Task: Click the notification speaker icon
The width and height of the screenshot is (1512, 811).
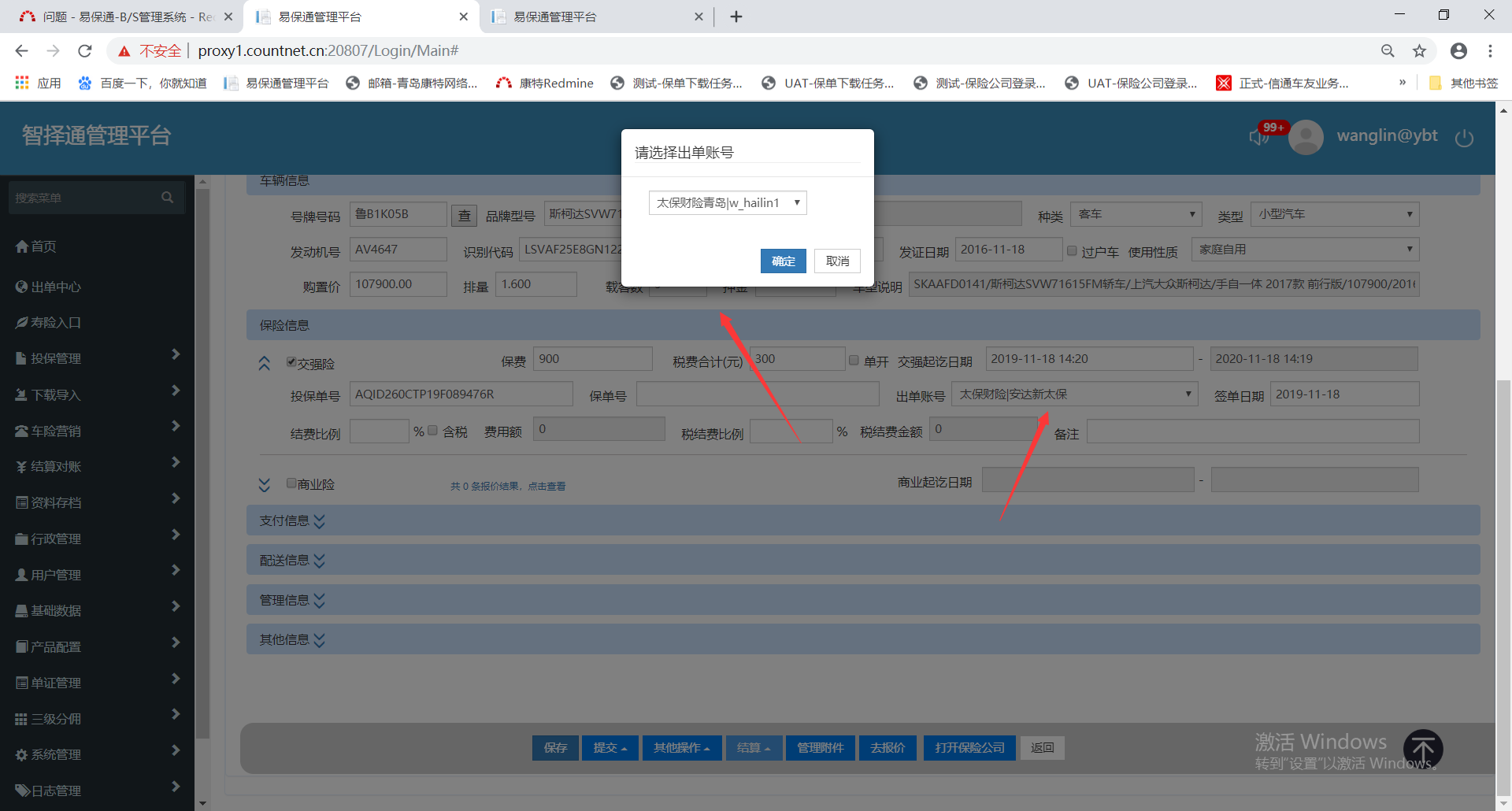Action: pos(1259,138)
